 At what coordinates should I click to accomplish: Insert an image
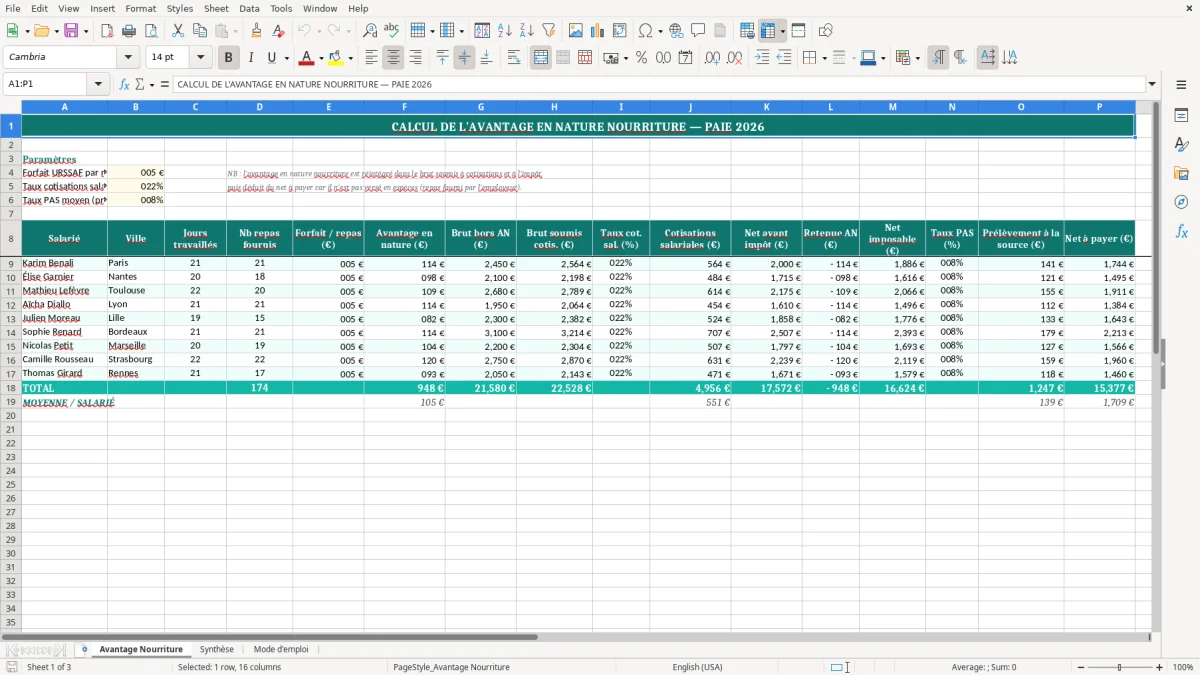[576, 31]
